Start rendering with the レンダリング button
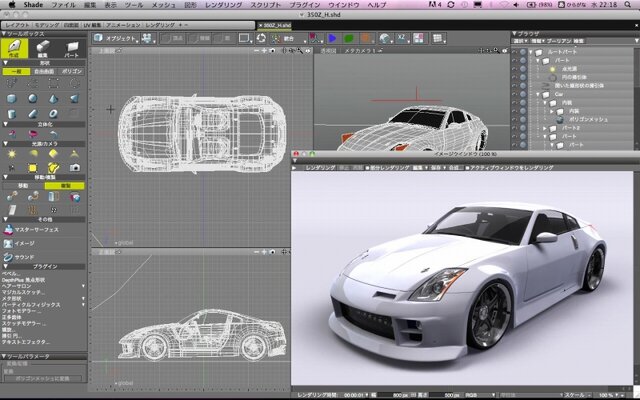640x400 pixels. [x=320, y=168]
